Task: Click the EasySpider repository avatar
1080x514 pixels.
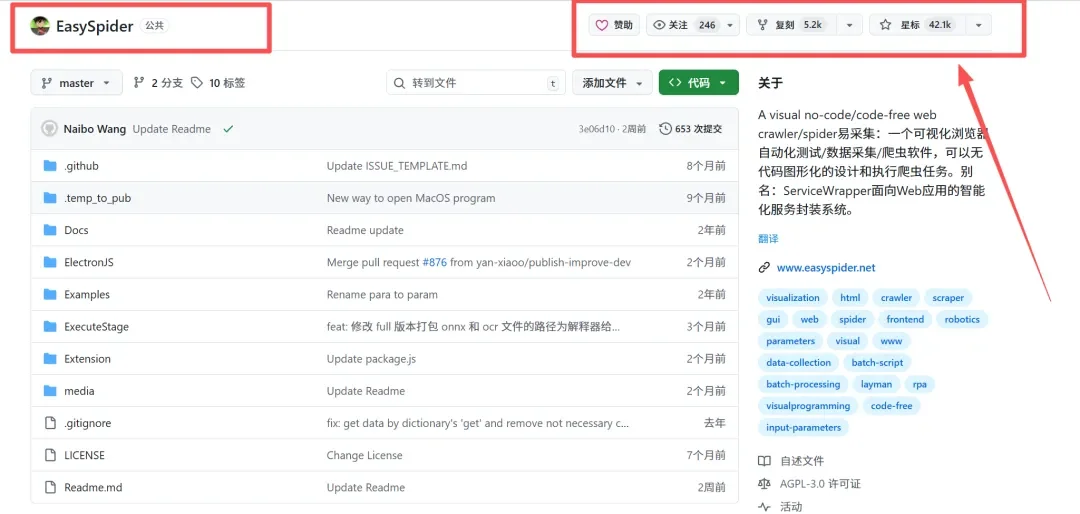Action: tap(40, 26)
